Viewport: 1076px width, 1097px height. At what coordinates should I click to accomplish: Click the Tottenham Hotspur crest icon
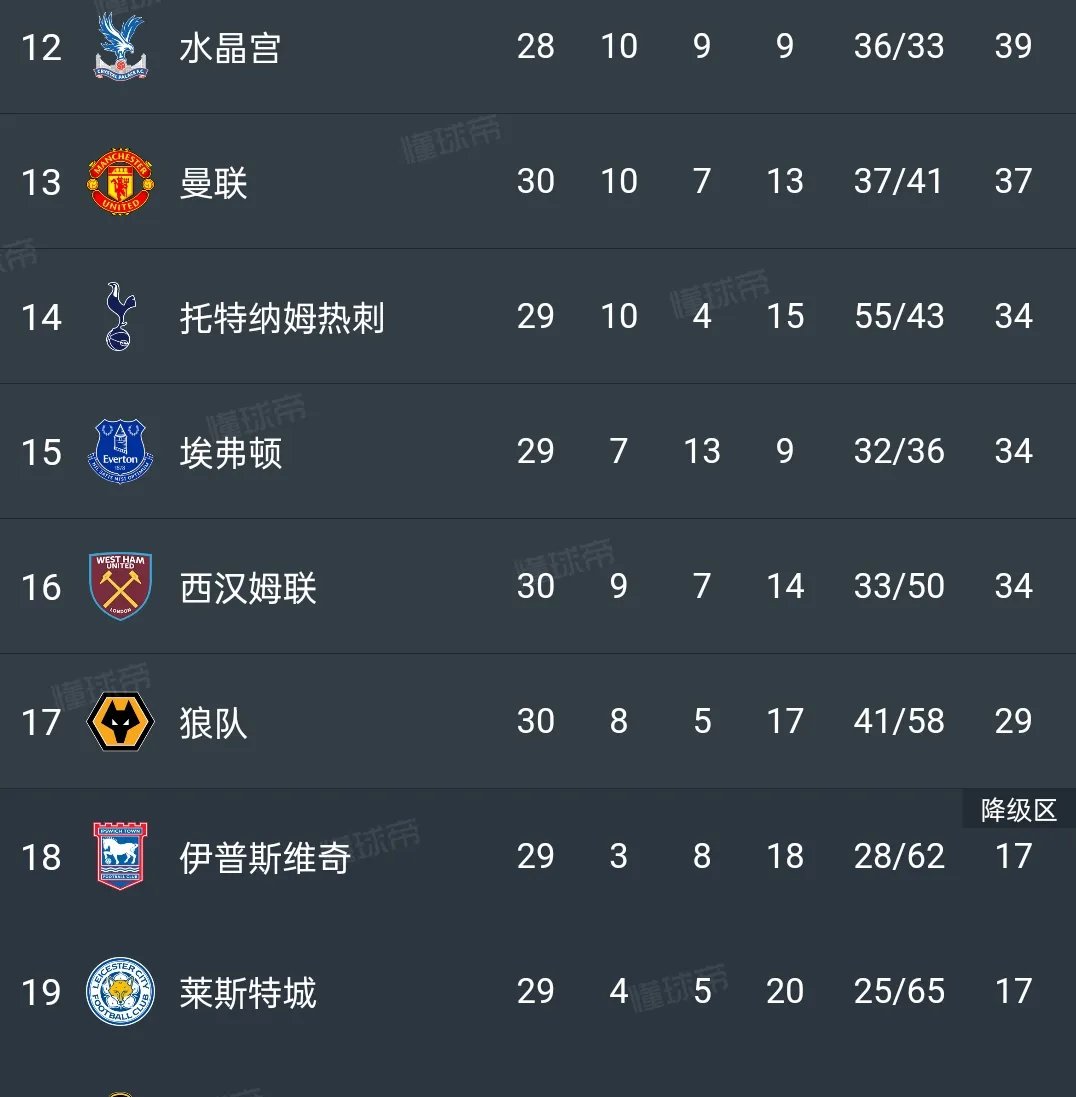119,317
